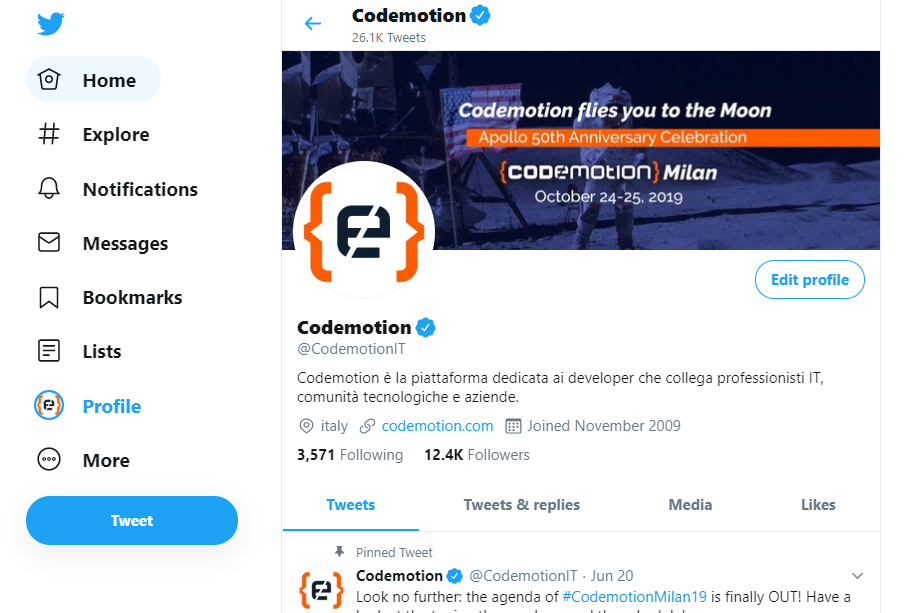The width and height of the screenshot is (910, 613).
Task: Open Messages envelope icon
Action: click(49, 243)
